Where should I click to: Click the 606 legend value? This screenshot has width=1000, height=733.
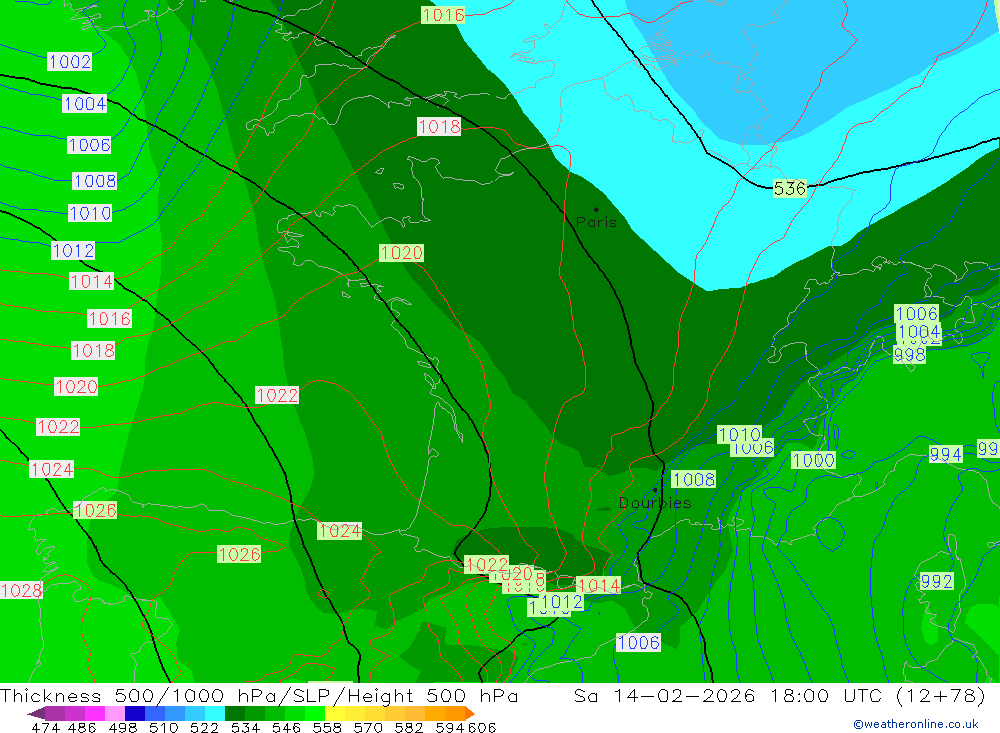[482, 727]
